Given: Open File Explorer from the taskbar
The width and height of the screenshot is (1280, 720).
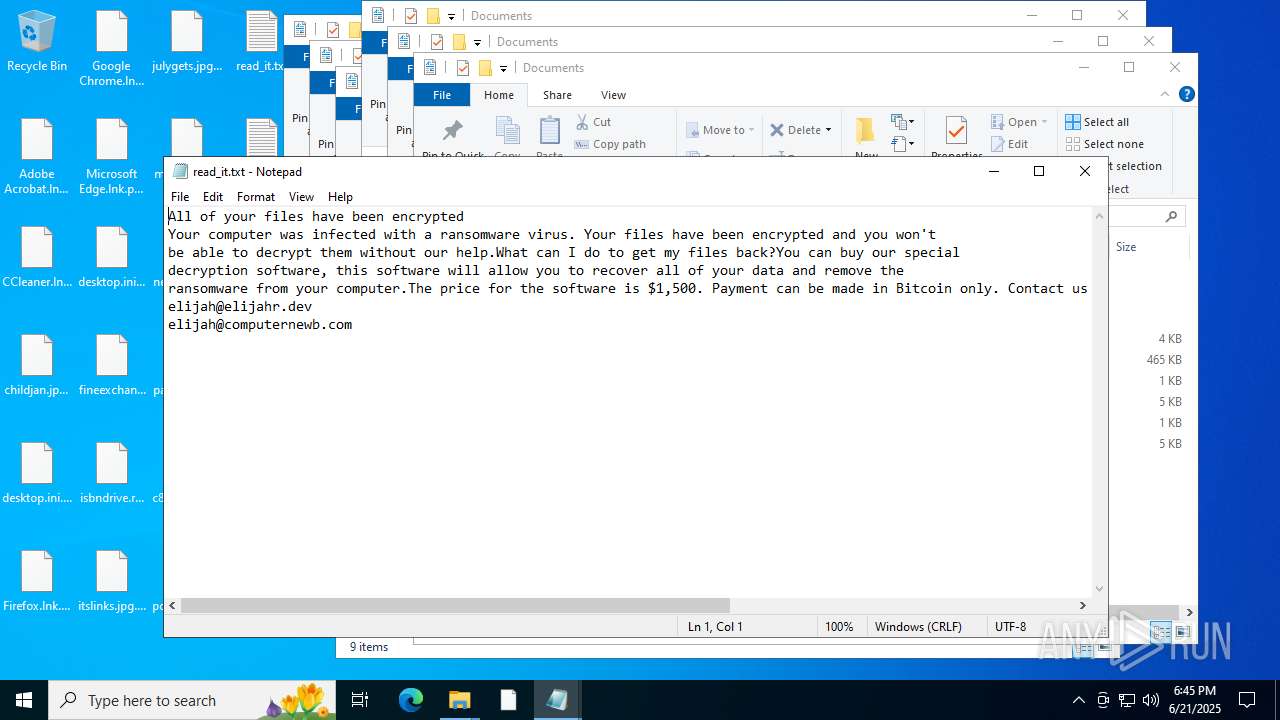Looking at the screenshot, I should 460,700.
